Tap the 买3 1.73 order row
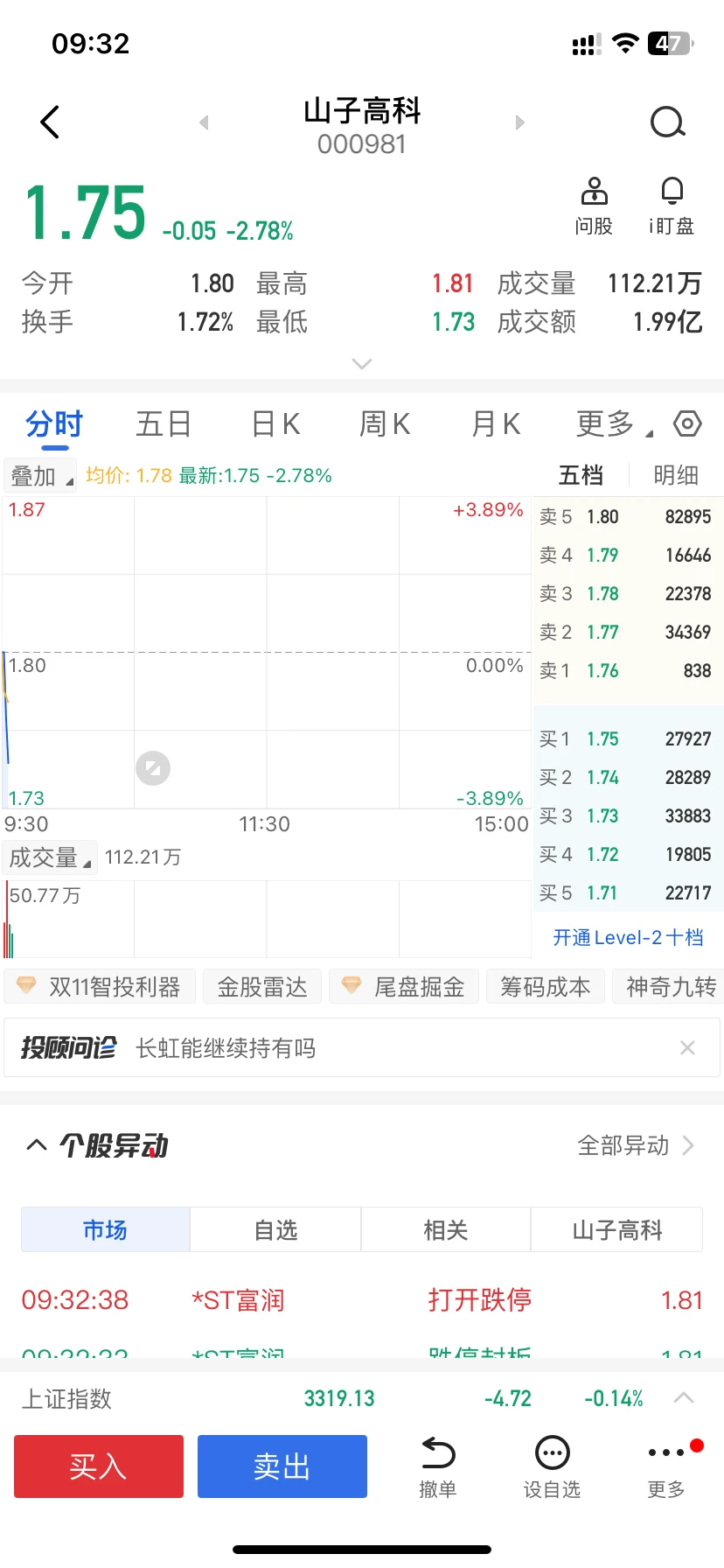This screenshot has height=1568, width=724. coord(628,816)
